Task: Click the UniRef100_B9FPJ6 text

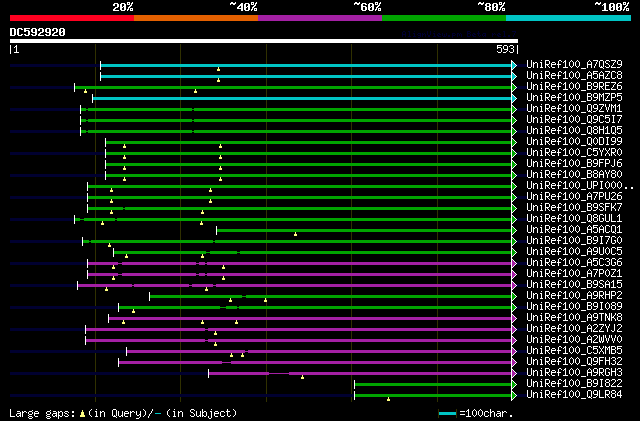Action: click(574, 164)
